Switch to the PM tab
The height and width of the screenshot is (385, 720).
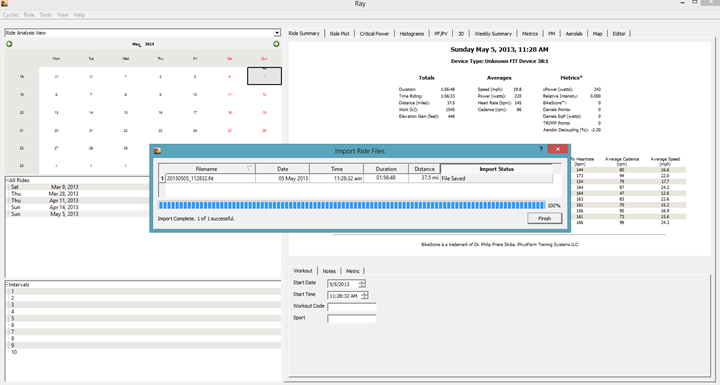(x=551, y=34)
